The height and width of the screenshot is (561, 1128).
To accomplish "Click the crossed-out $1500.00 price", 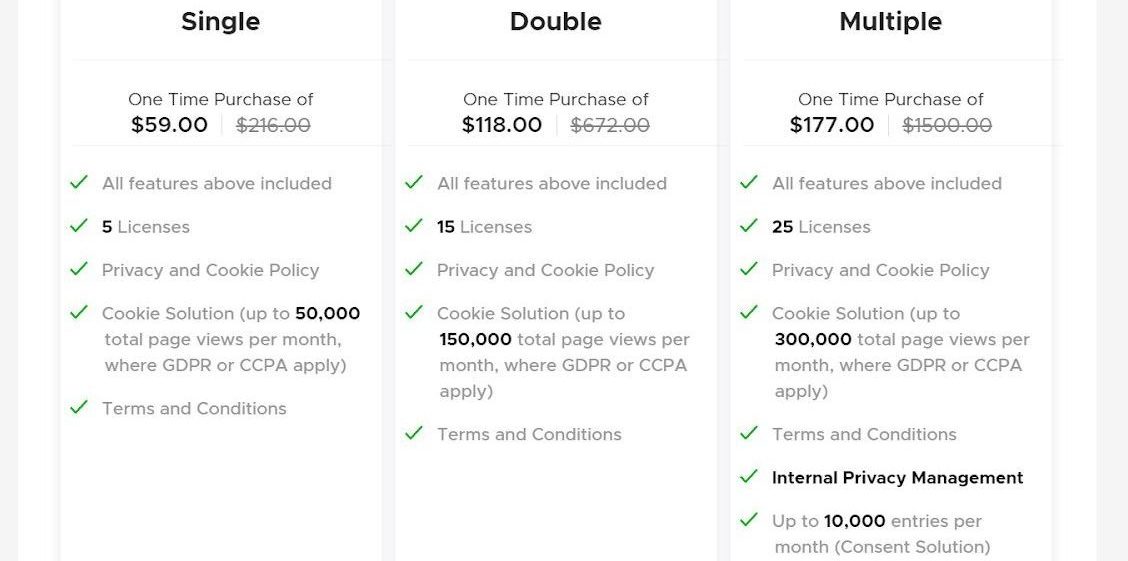I will [x=947, y=126].
